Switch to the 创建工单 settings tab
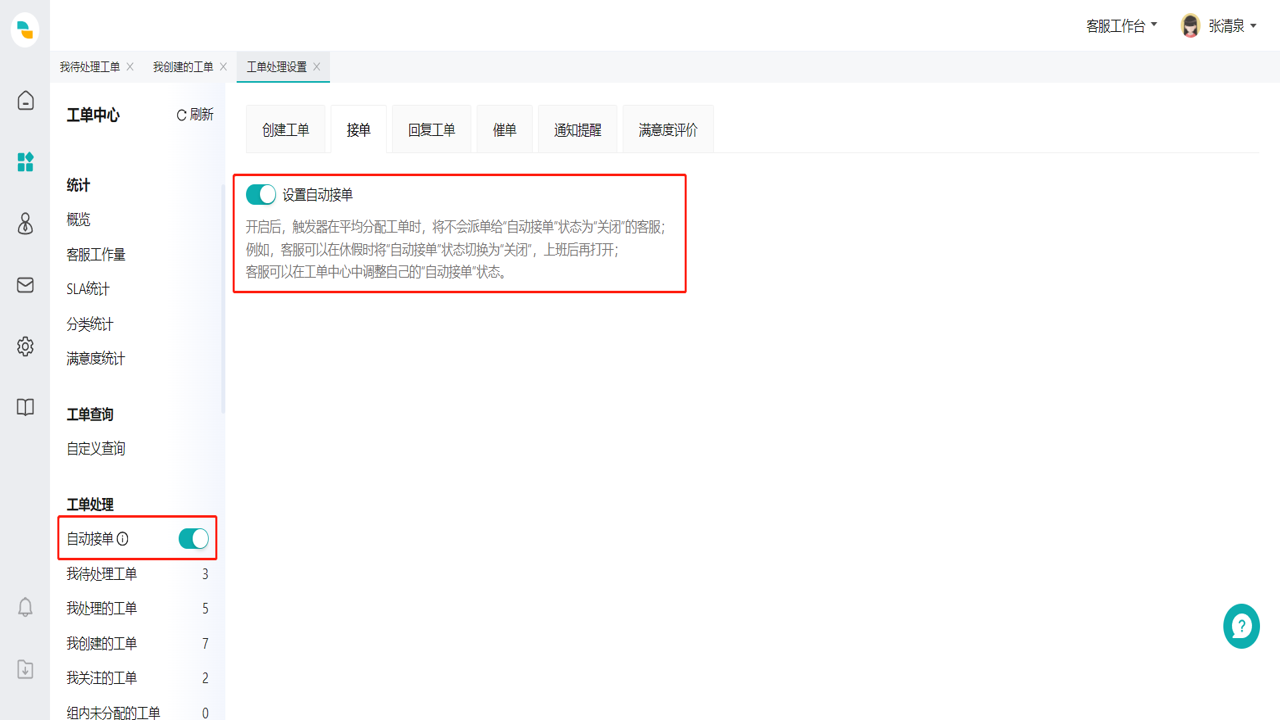Image resolution: width=1280 pixels, height=720 pixels. pos(286,129)
